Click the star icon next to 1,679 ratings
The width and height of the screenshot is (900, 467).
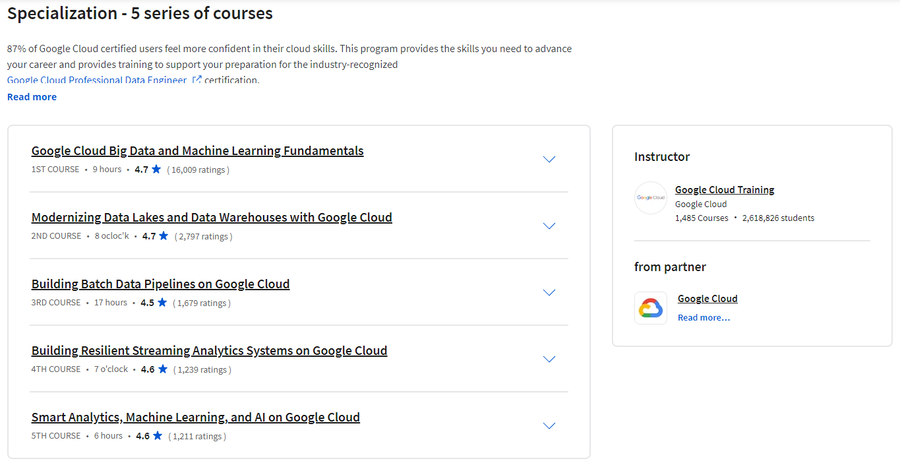[162, 302]
